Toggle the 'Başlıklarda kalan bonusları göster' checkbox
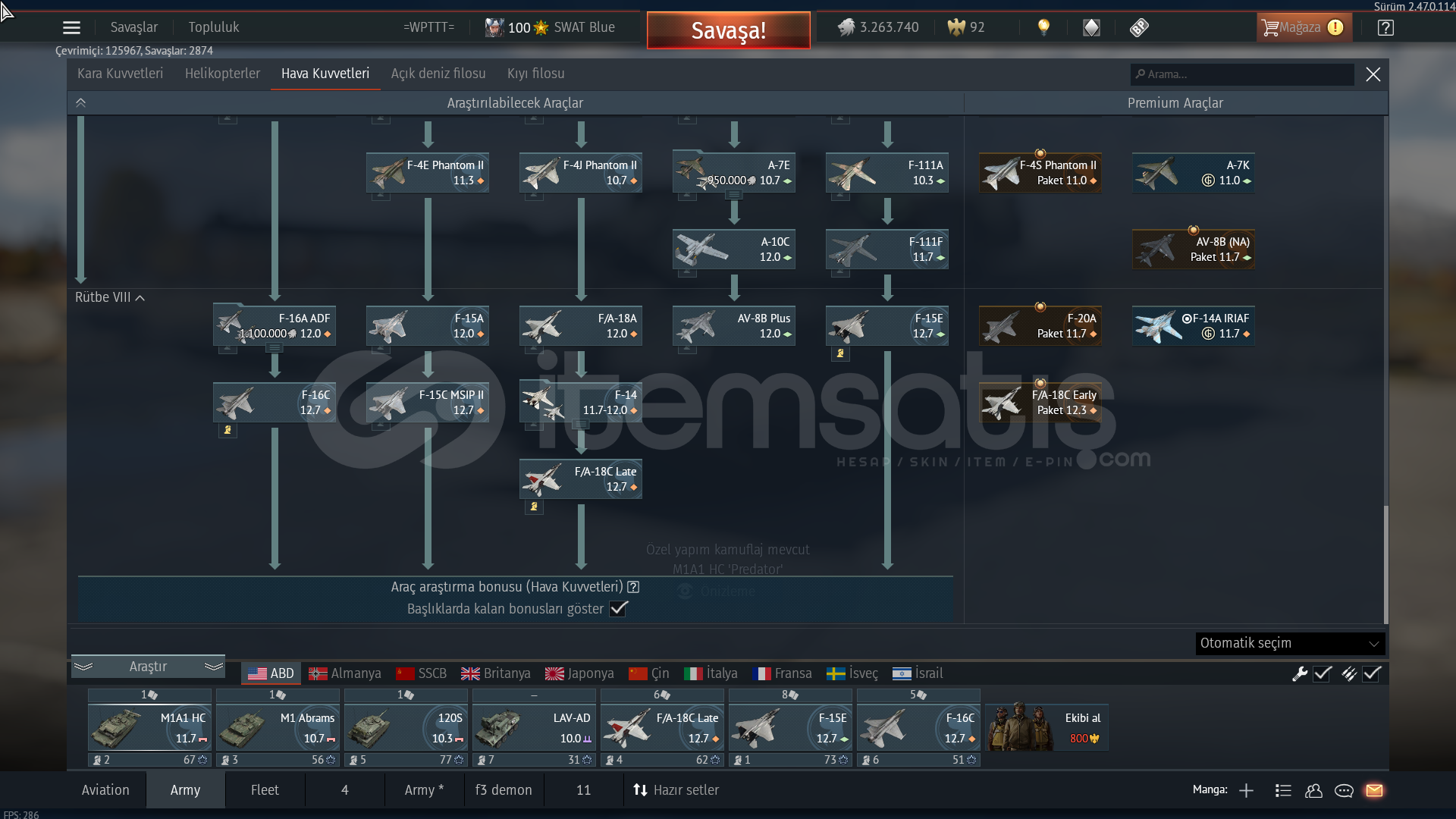The height and width of the screenshot is (819, 1456). pyautogui.click(x=618, y=608)
